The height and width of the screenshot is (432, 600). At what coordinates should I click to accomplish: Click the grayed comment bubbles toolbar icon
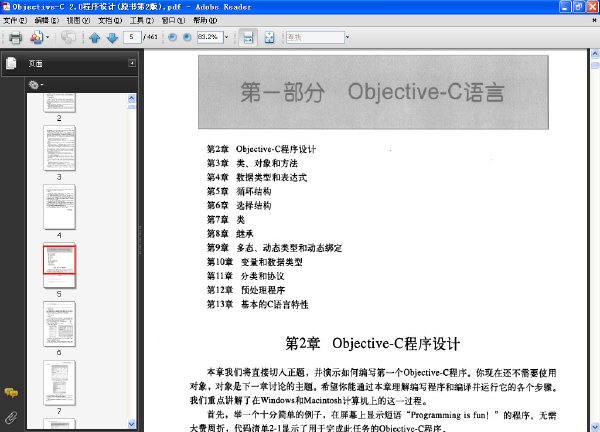(x=68, y=37)
